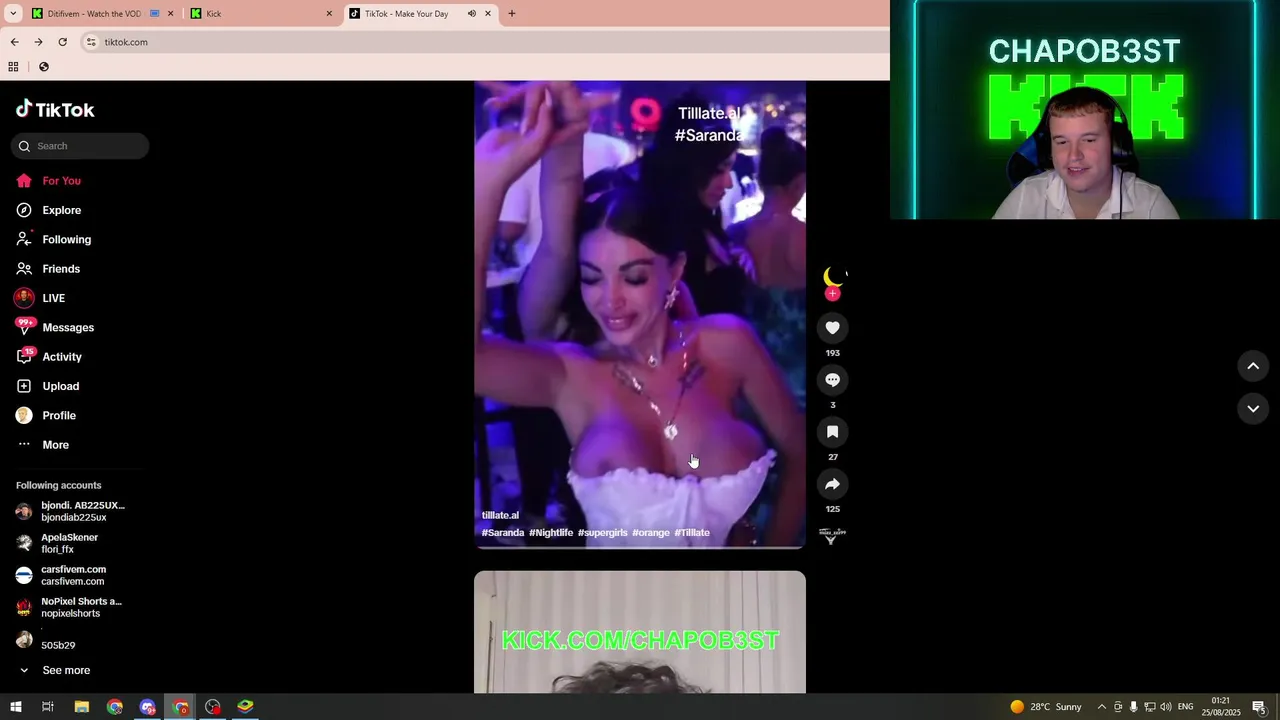Image resolution: width=1280 pixels, height=720 pixels.
Task: Reload the TikTok page
Action: pyautogui.click(x=62, y=42)
